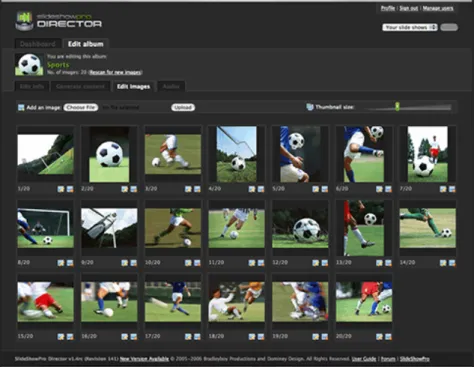The image size is (474, 367).
Task: Click the Thumbnail size icon
Action: [310, 107]
